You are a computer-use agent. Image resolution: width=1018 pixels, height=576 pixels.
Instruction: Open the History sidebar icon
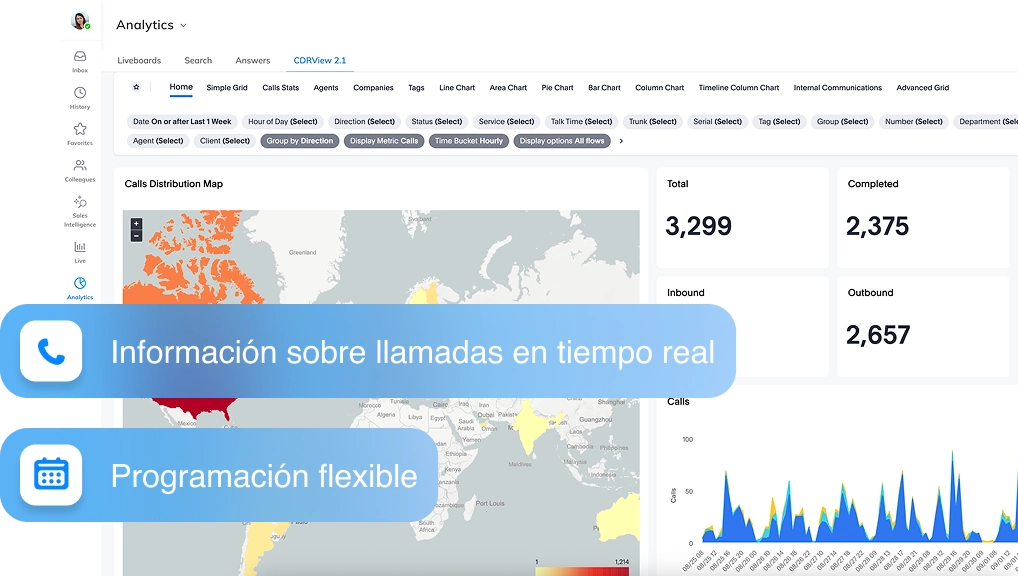80,93
